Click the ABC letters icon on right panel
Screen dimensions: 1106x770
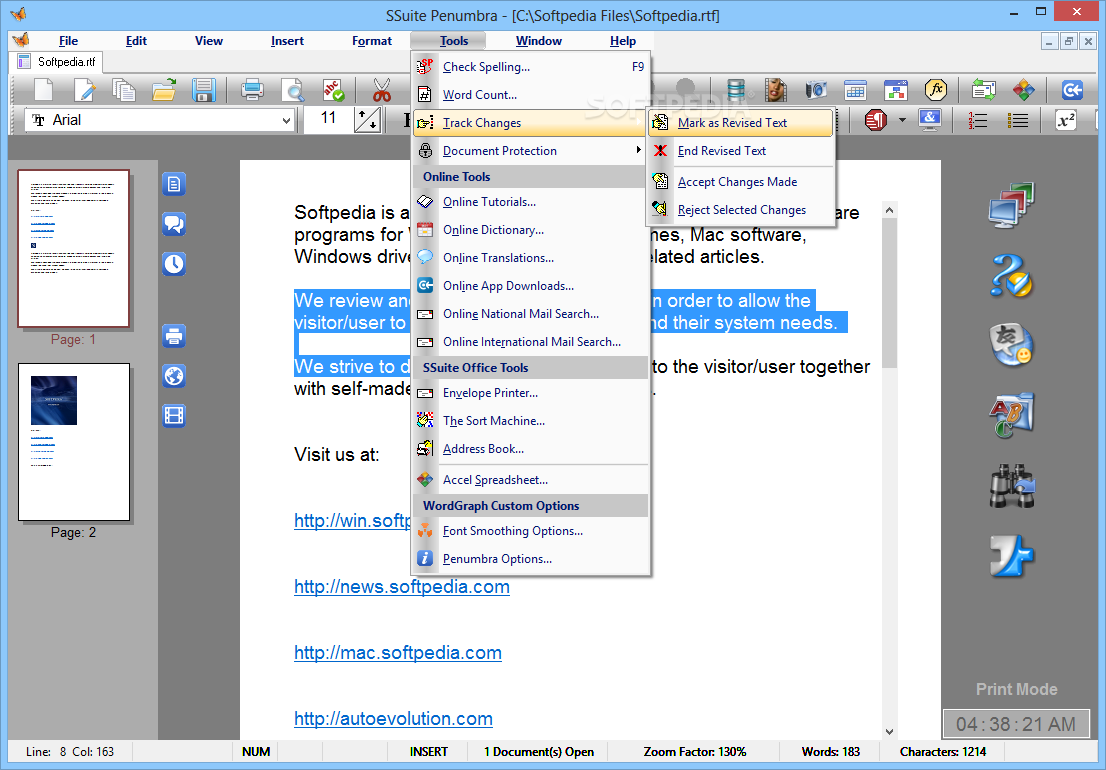[x=1011, y=415]
